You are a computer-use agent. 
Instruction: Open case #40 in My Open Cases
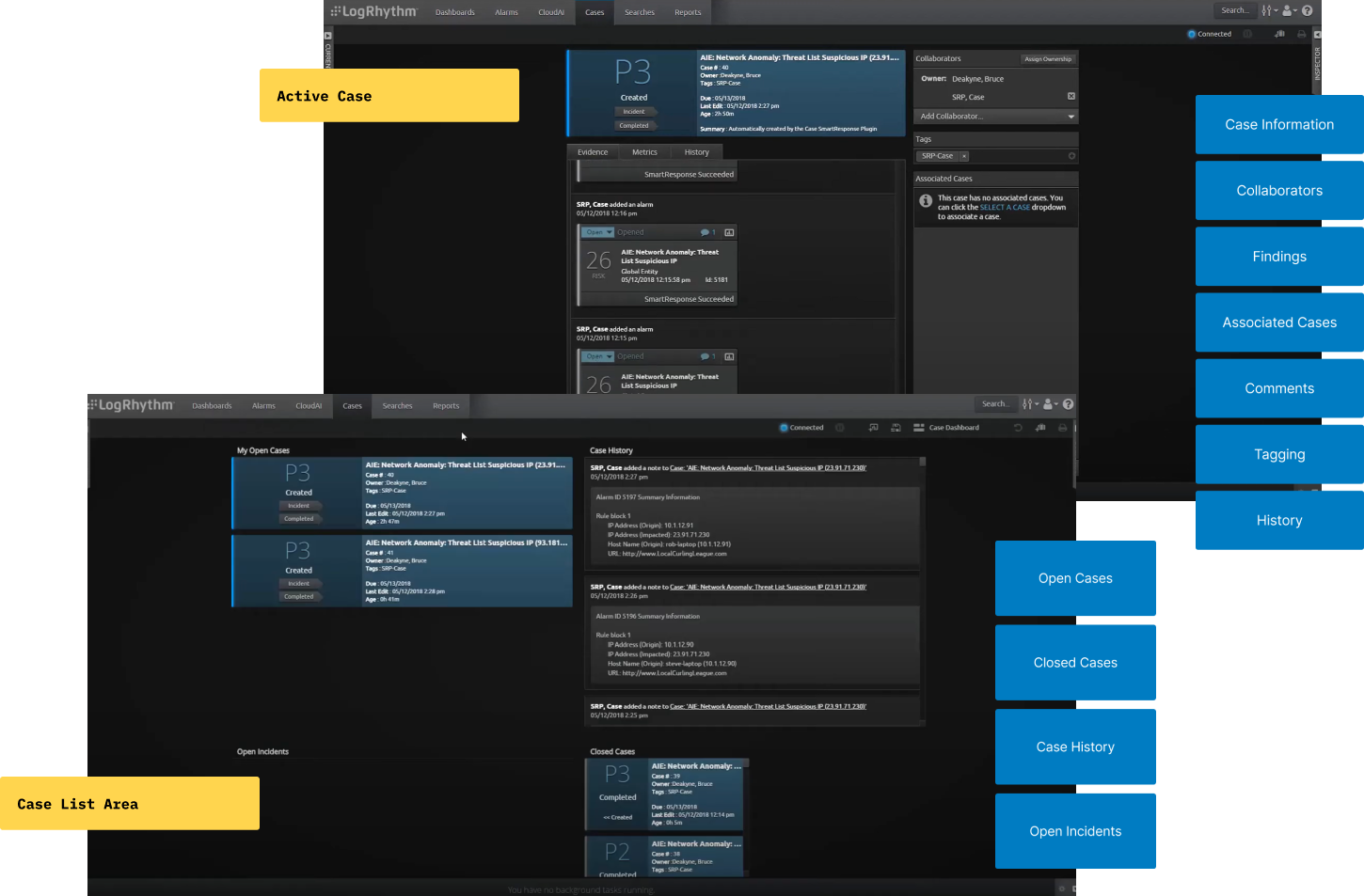(x=403, y=494)
